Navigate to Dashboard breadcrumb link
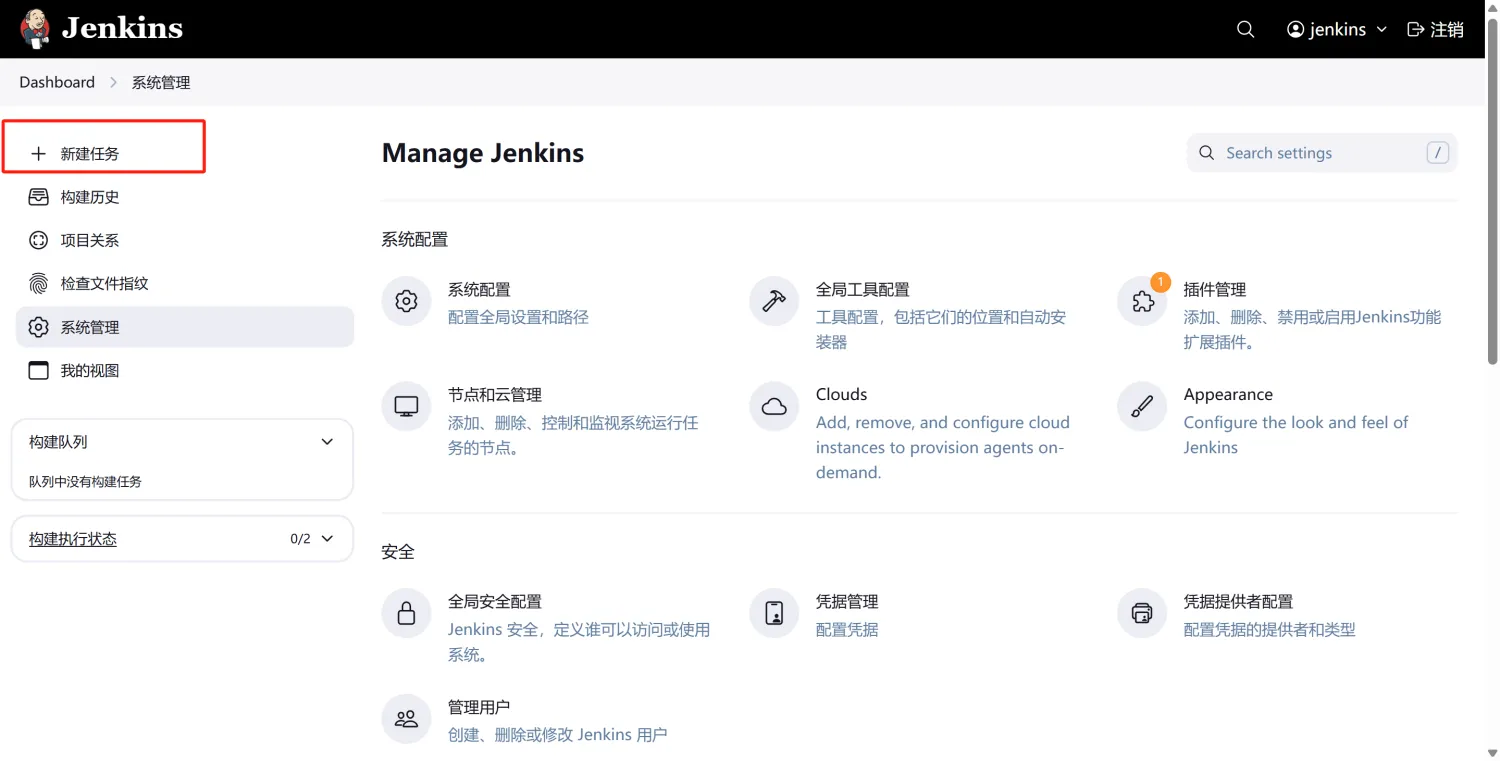Screen dimensions: 1500x761 [57, 82]
